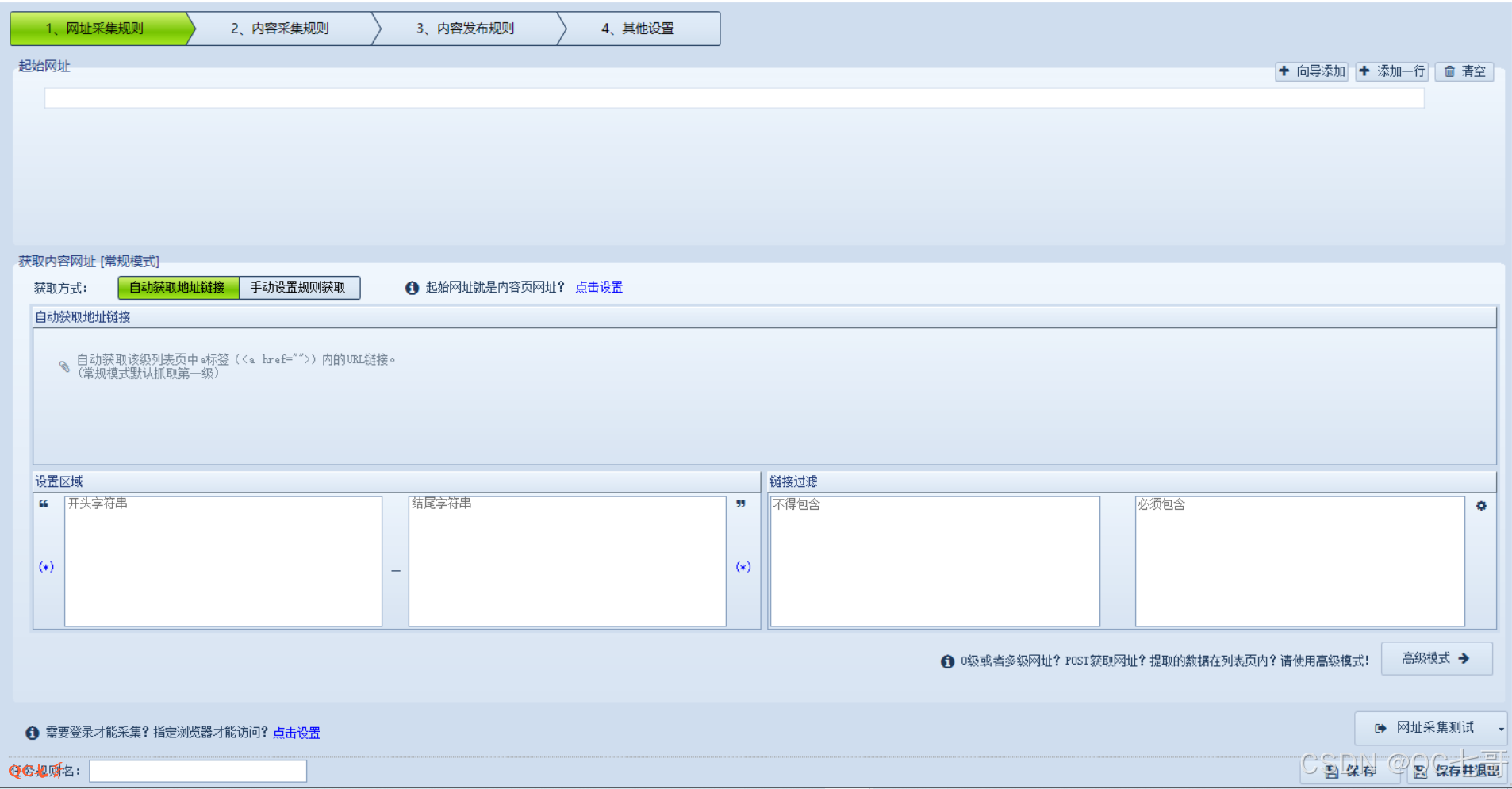
Task: Switch to the 4、其他设置 tab
Action: coord(638,29)
